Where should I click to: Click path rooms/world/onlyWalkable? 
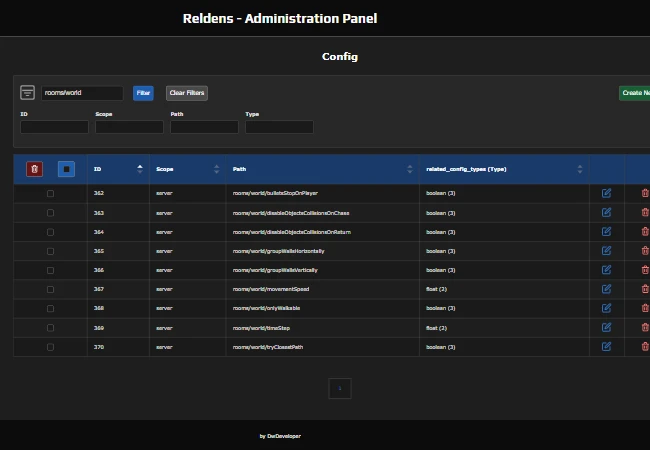click(267, 308)
